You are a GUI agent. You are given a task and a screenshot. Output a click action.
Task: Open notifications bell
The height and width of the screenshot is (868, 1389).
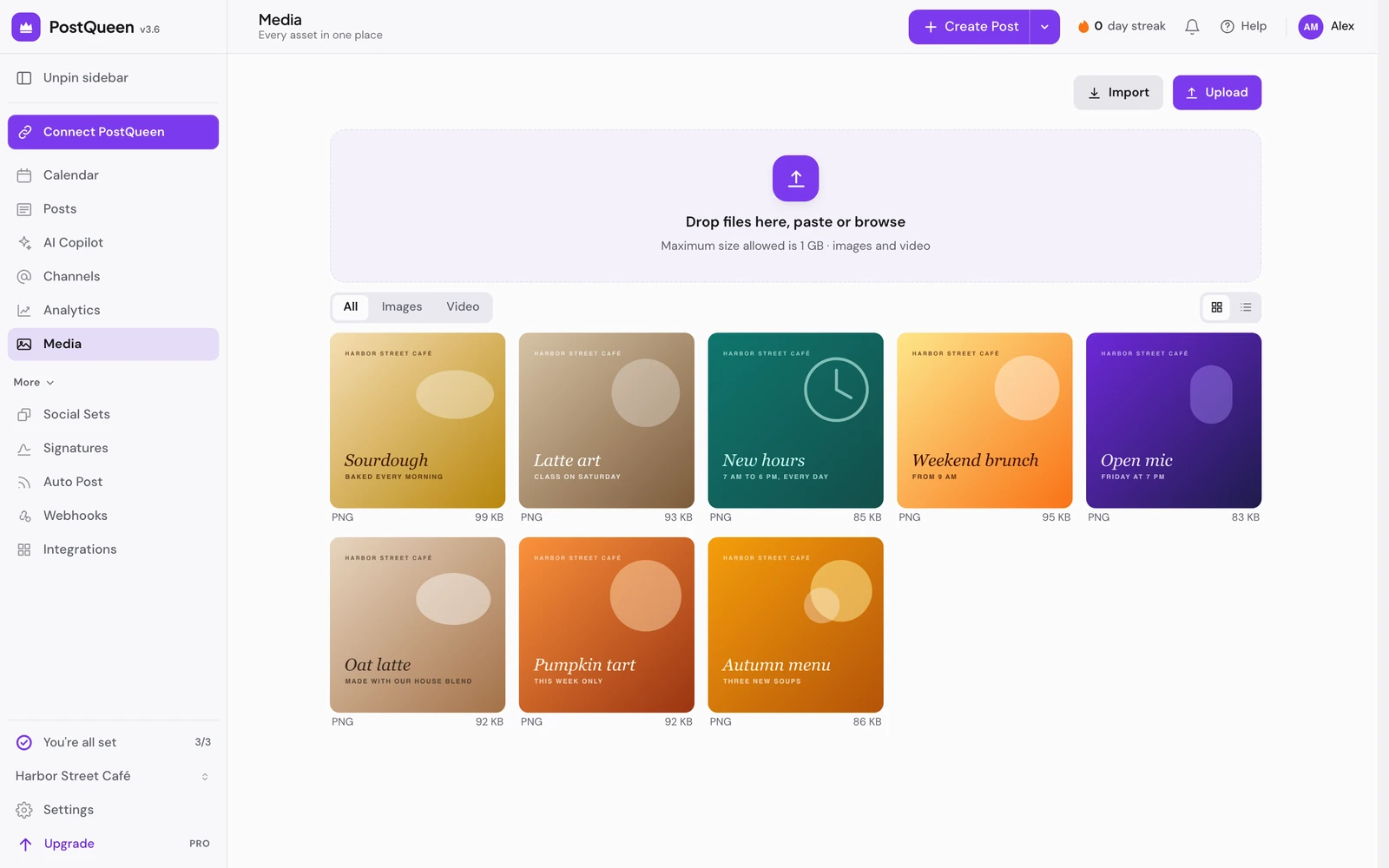coord(1192,27)
